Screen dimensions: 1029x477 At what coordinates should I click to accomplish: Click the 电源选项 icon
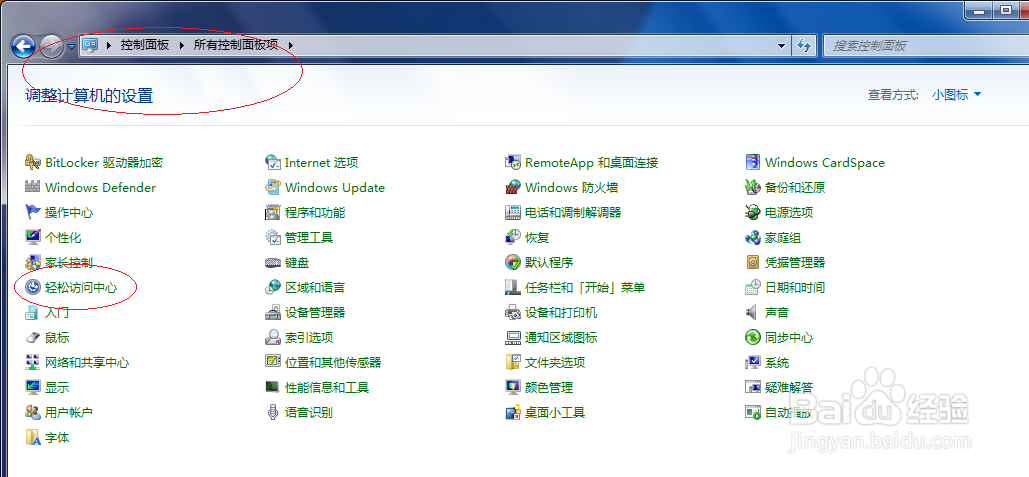click(753, 212)
